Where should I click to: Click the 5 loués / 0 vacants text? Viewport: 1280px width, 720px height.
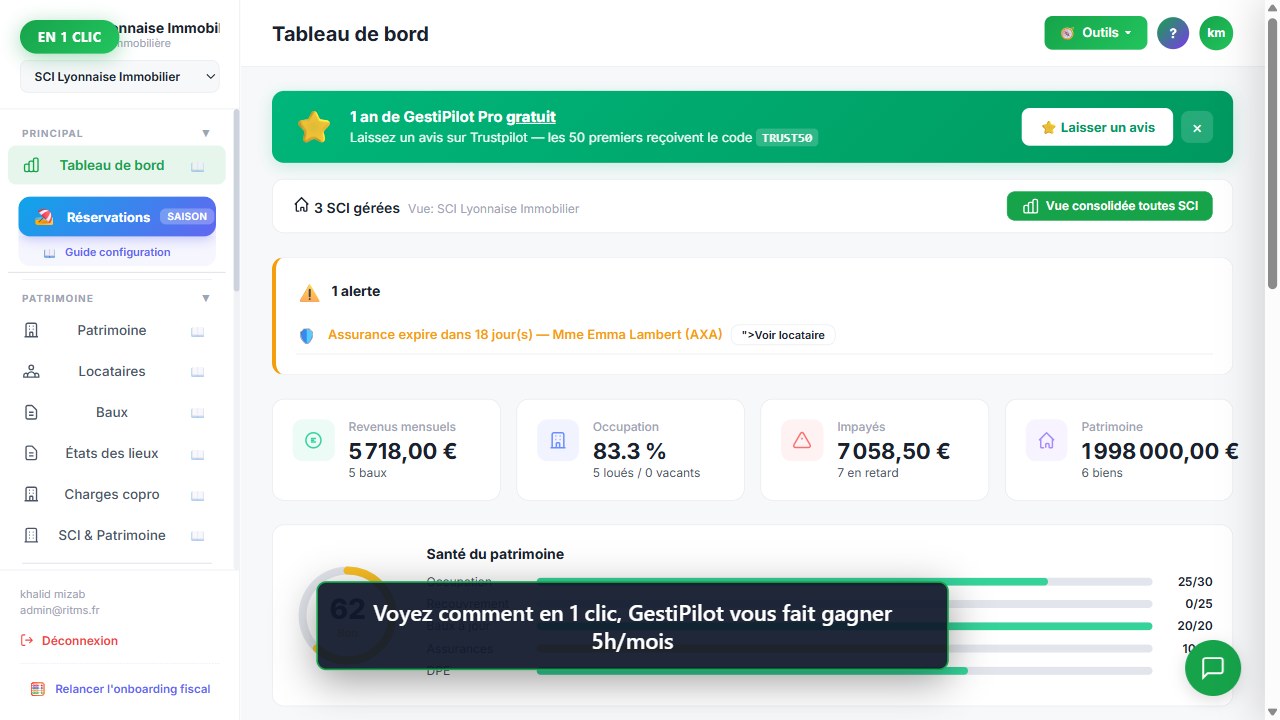coord(647,473)
